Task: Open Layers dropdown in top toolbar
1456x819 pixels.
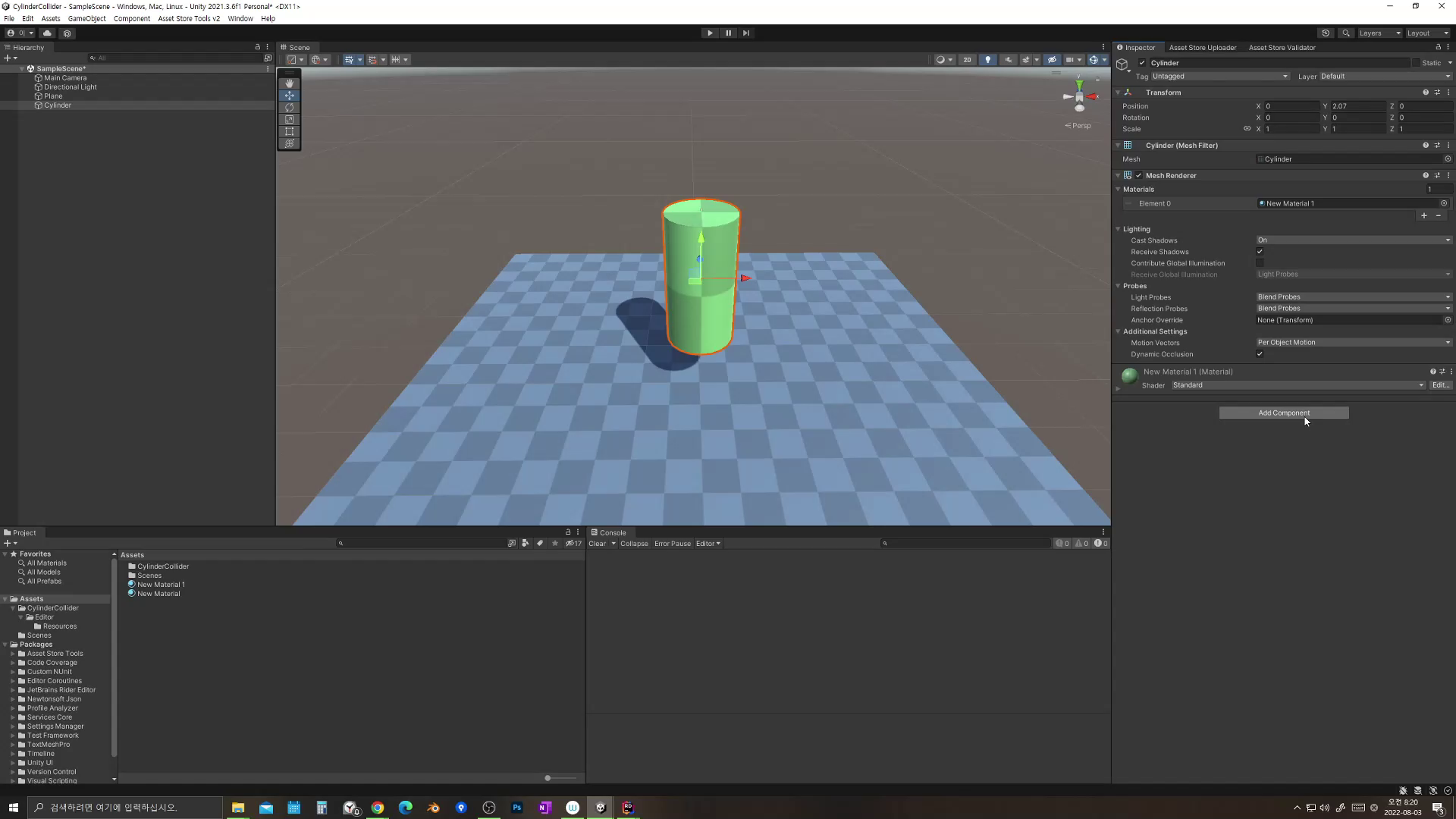Action: coord(1379,33)
